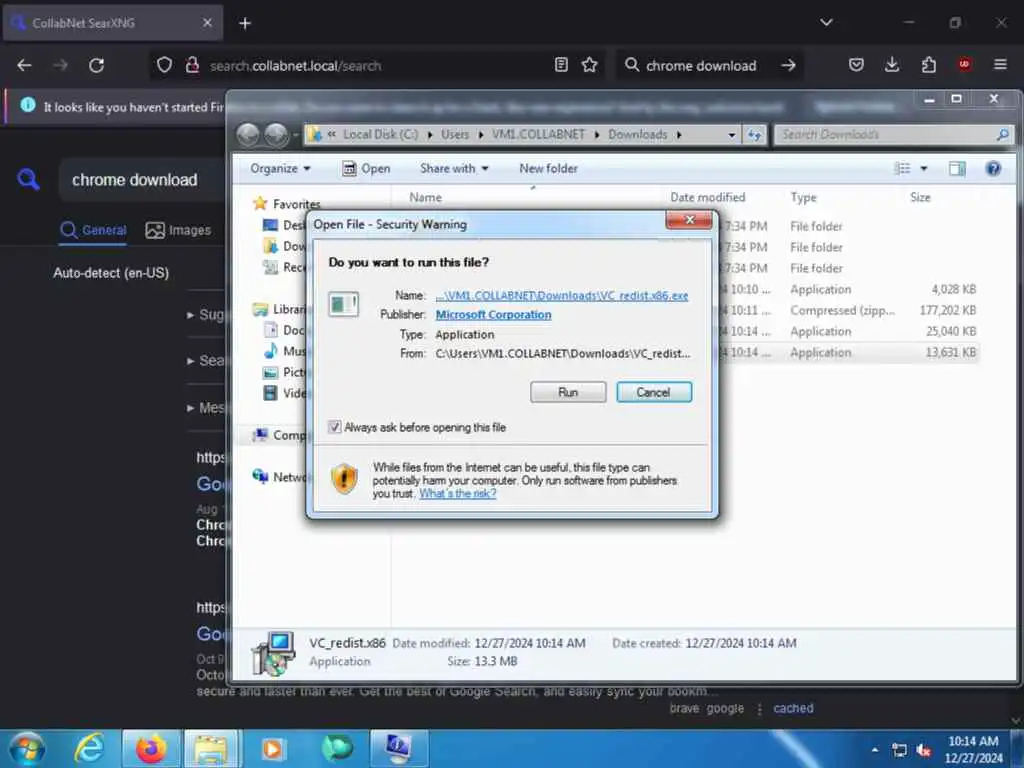Click Local Disk (C:) in the breadcrumb
Image resolution: width=1024 pixels, height=768 pixels.
(x=380, y=134)
